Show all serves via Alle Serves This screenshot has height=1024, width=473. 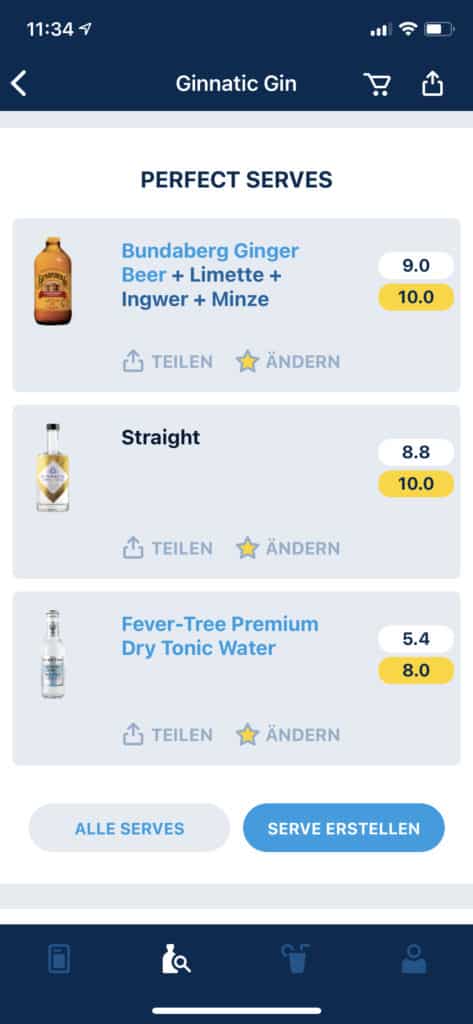(129, 828)
